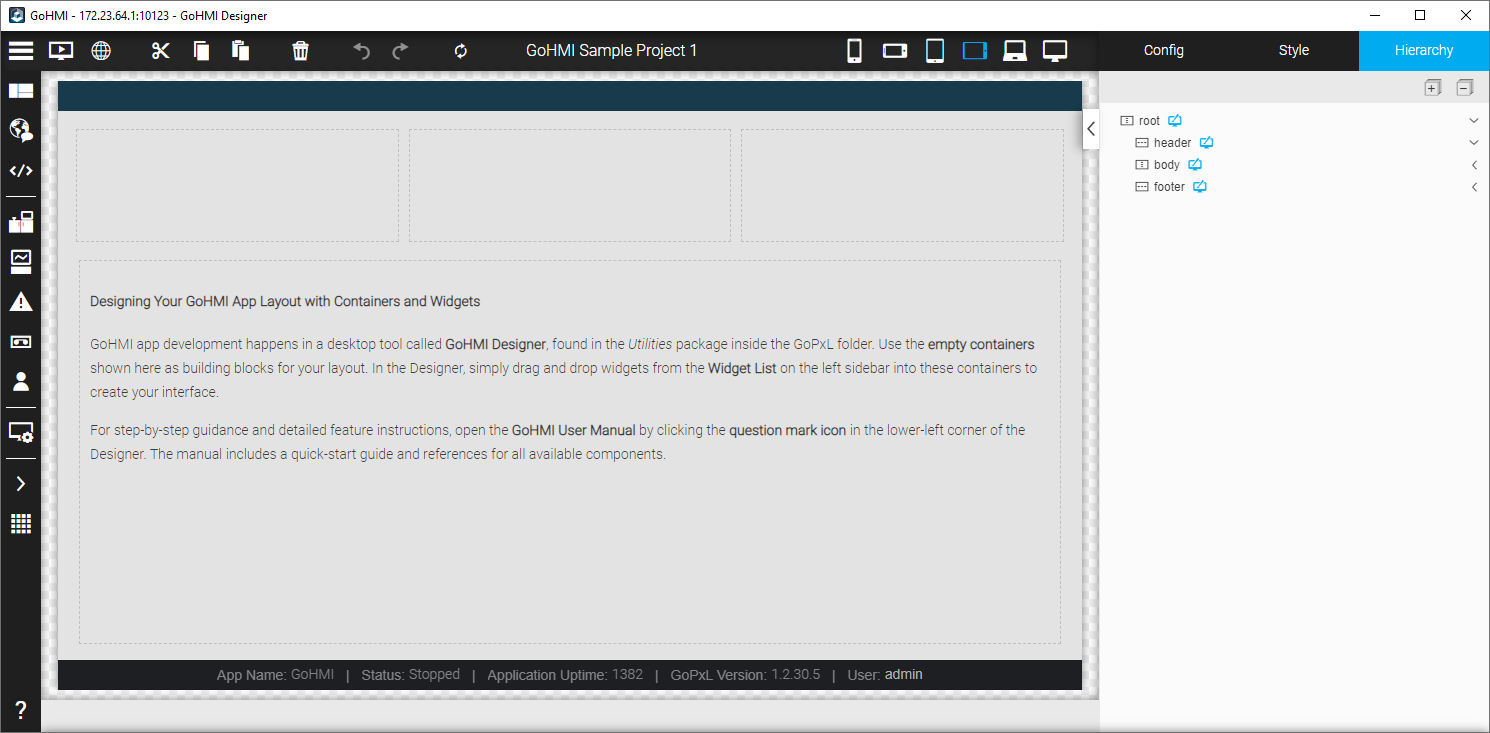Expand the body node in hierarchy
This screenshot has height=733, width=1490.
pos(1473,165)
